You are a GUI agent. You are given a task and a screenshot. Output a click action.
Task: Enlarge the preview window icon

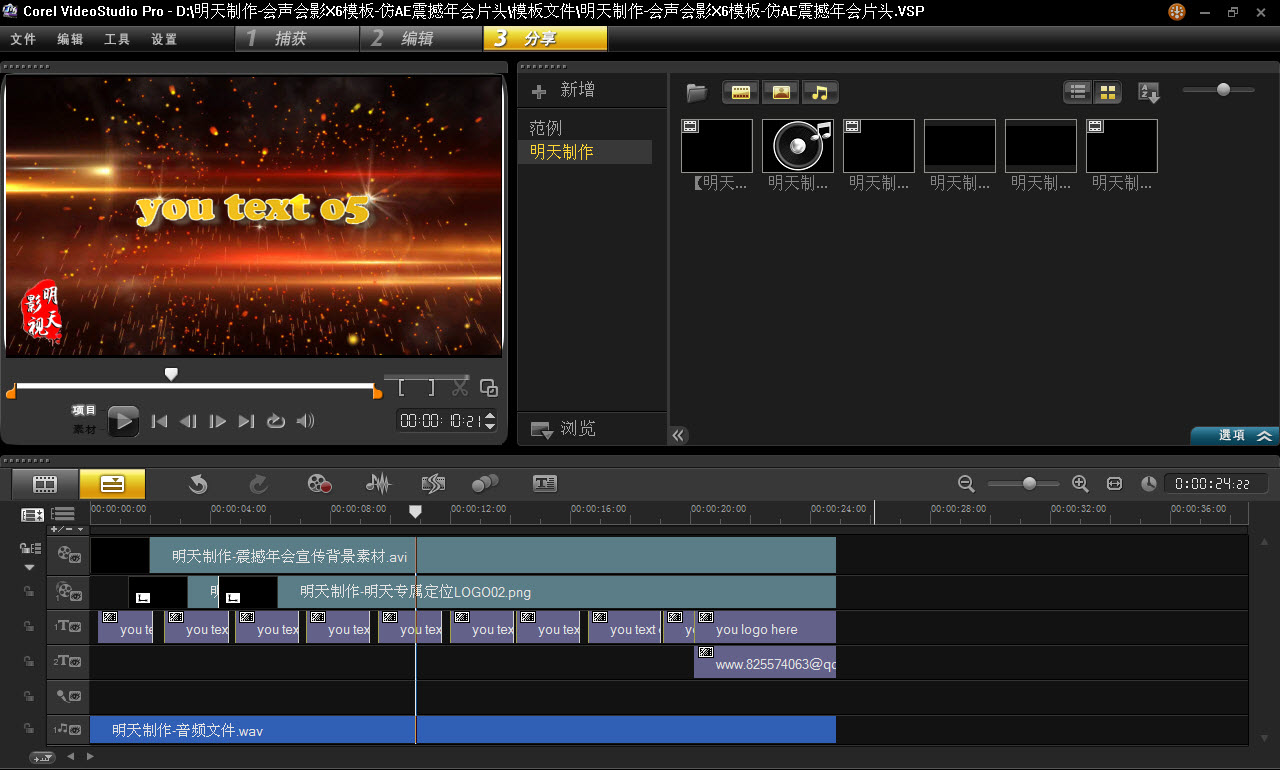(x=489, y=388)
